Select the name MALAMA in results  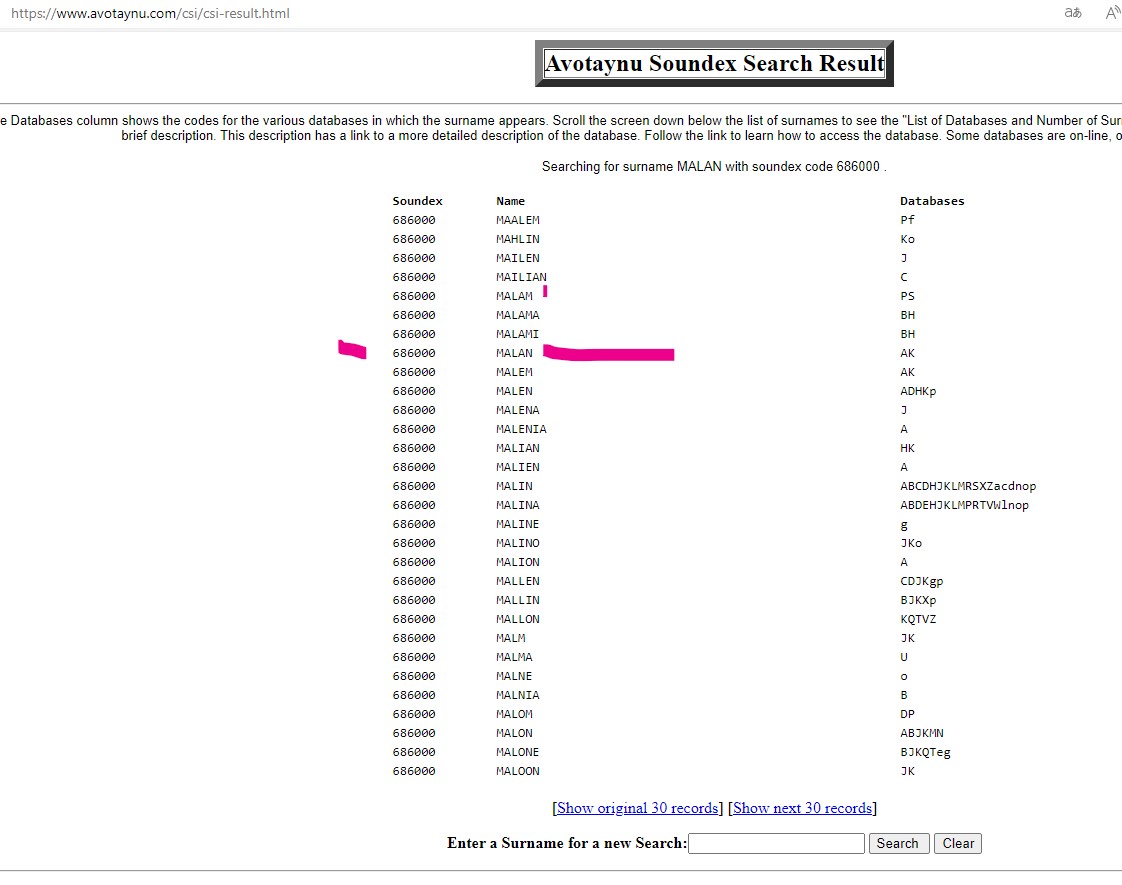pyautogui.click(x=517, y=315)
